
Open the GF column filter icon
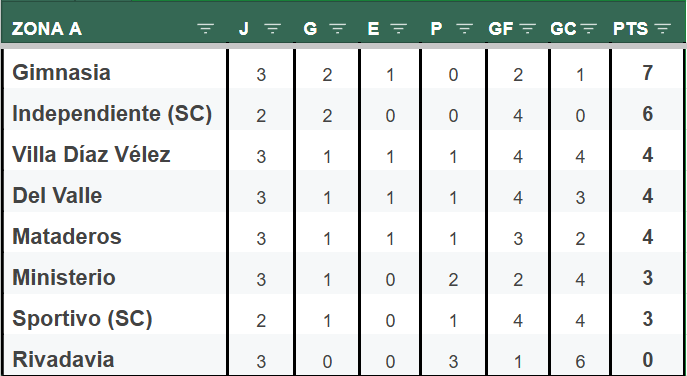pos(528,29)
